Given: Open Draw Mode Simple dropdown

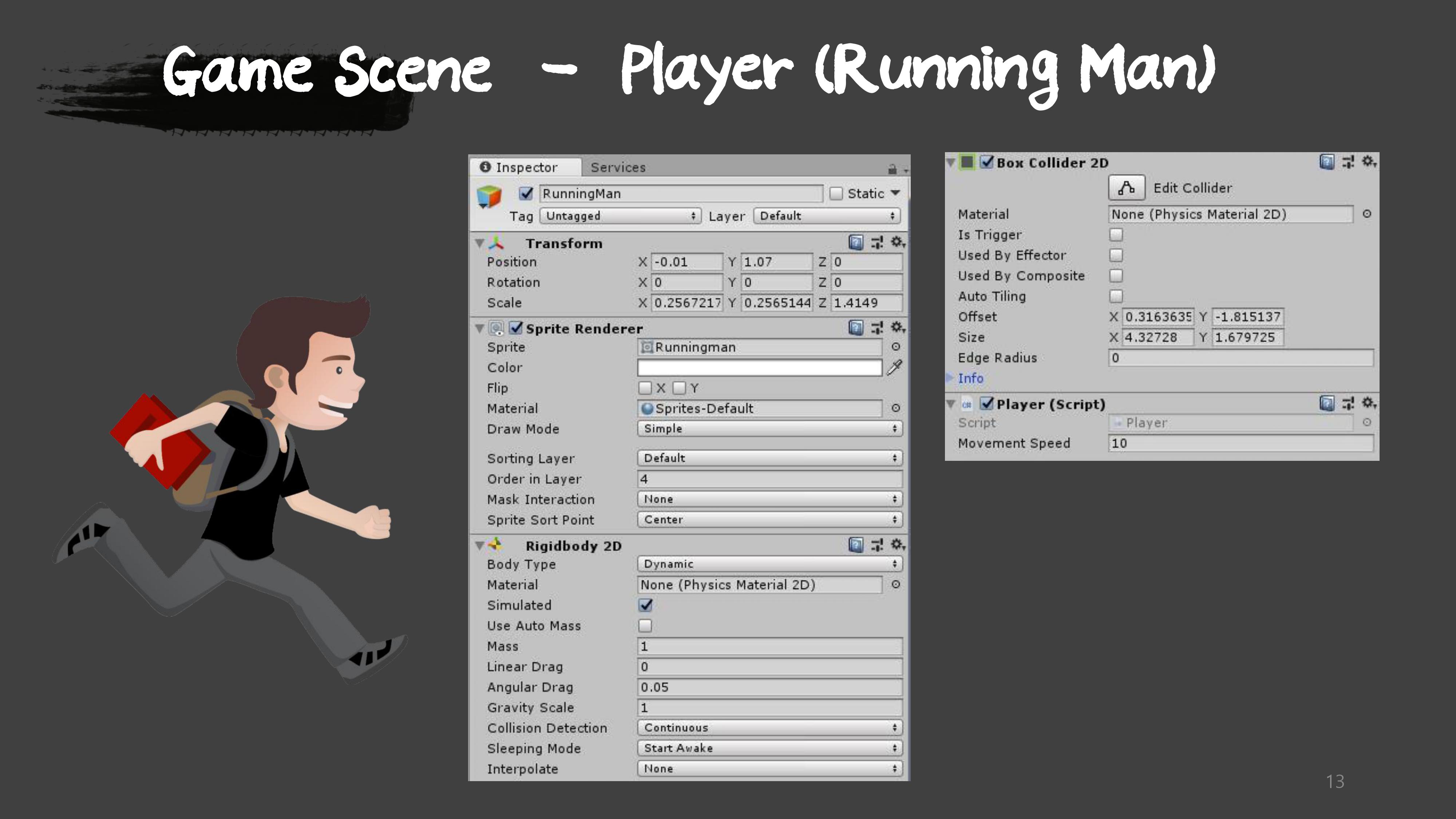Looking at the screenshot, I should pos(770,428).
